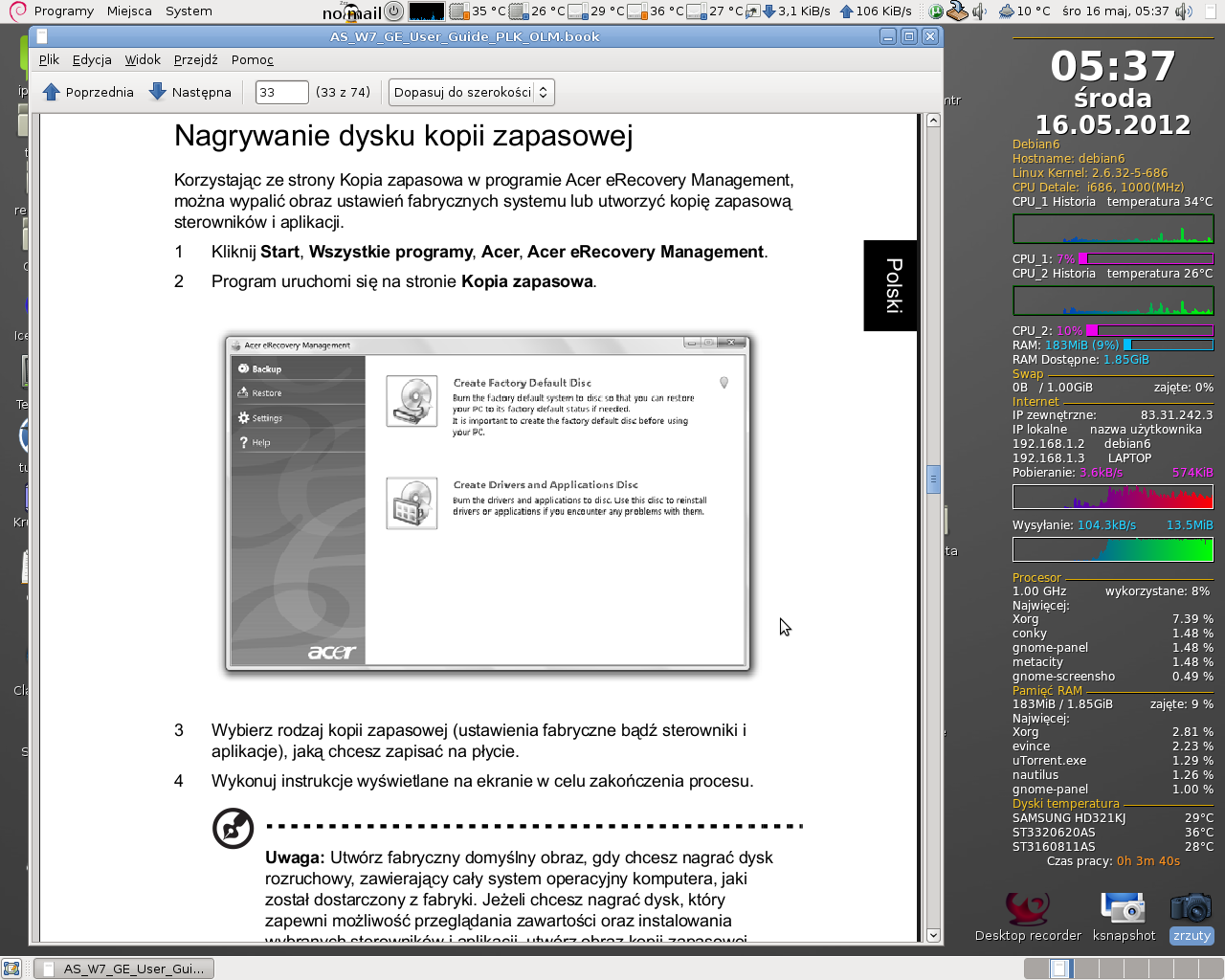Click the rightmost volume speaker icon

coord(1183,11)
